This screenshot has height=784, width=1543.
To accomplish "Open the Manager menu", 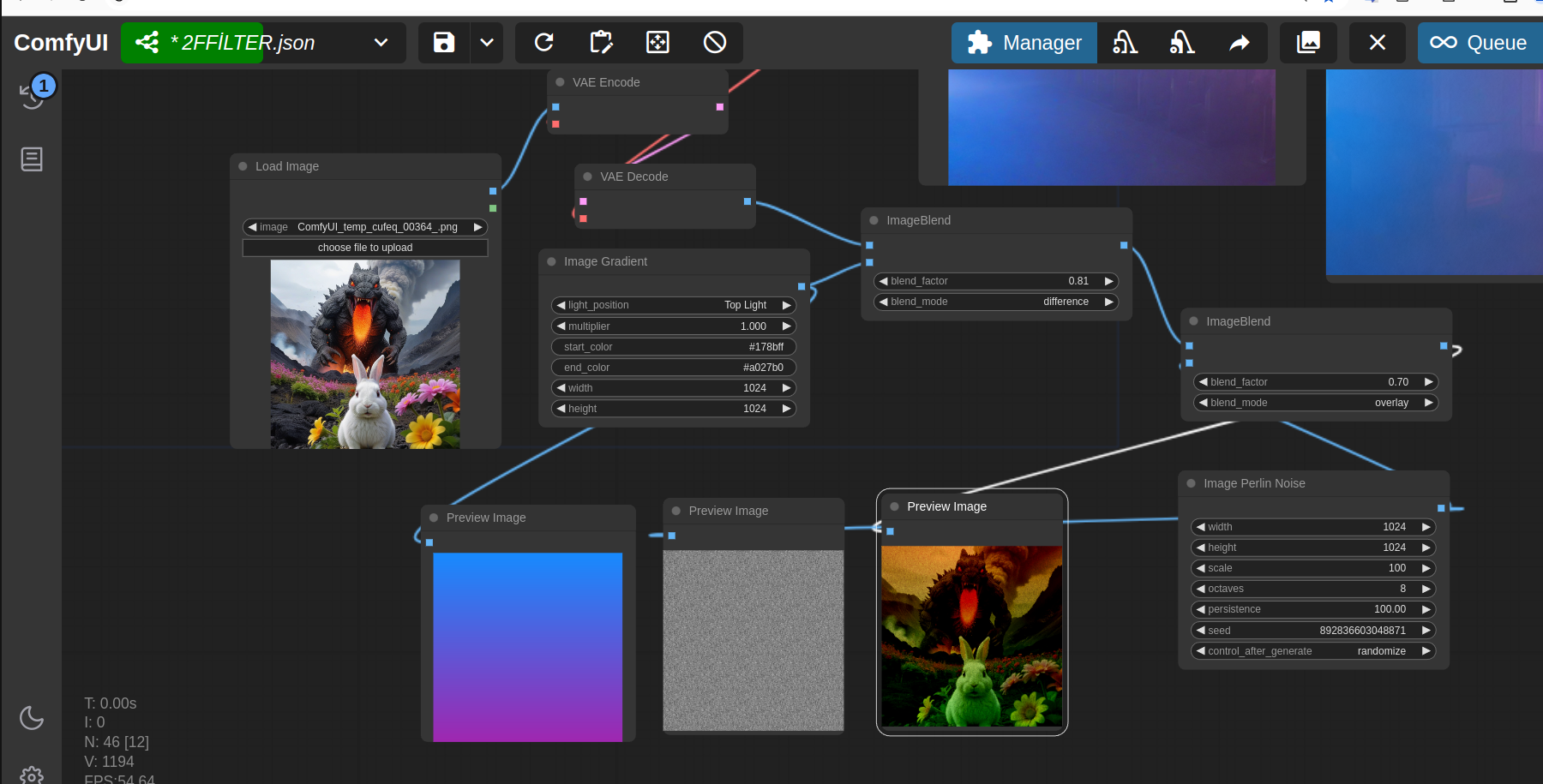I will [x=1024, y=43].
